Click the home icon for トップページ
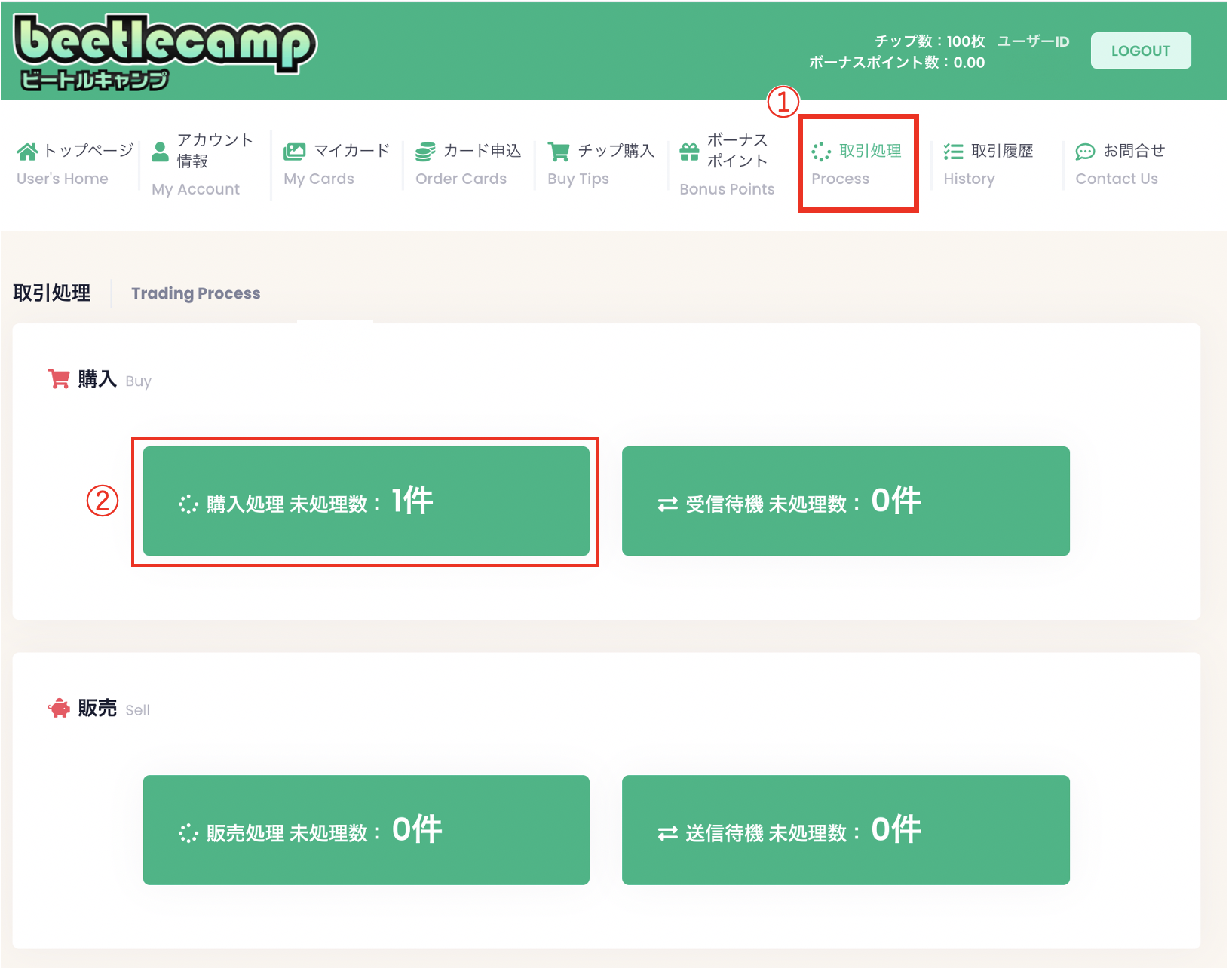The image size is (1232, 968). [x=27, y=152]
